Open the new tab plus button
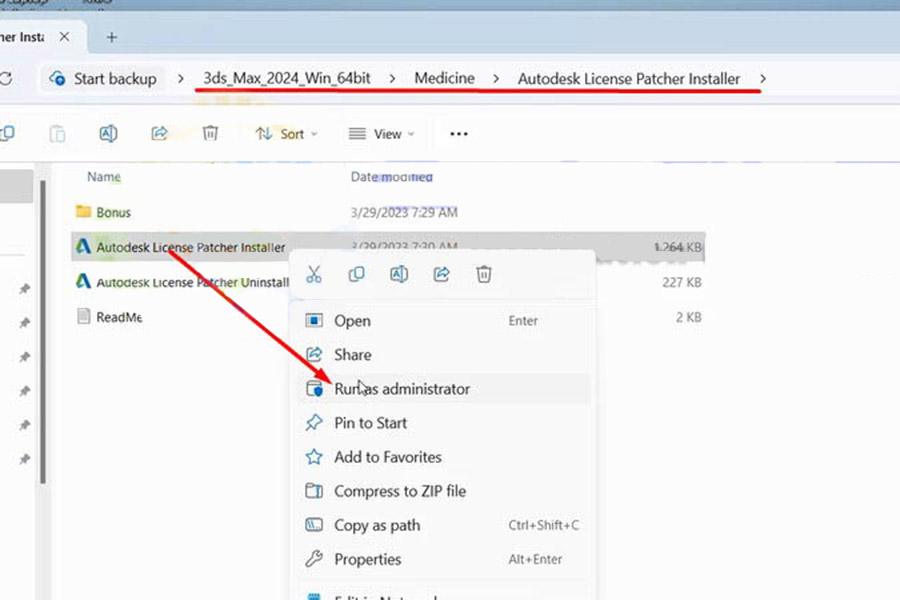The height and width of the screenshot is (600, 900). [x=112, y=37]
